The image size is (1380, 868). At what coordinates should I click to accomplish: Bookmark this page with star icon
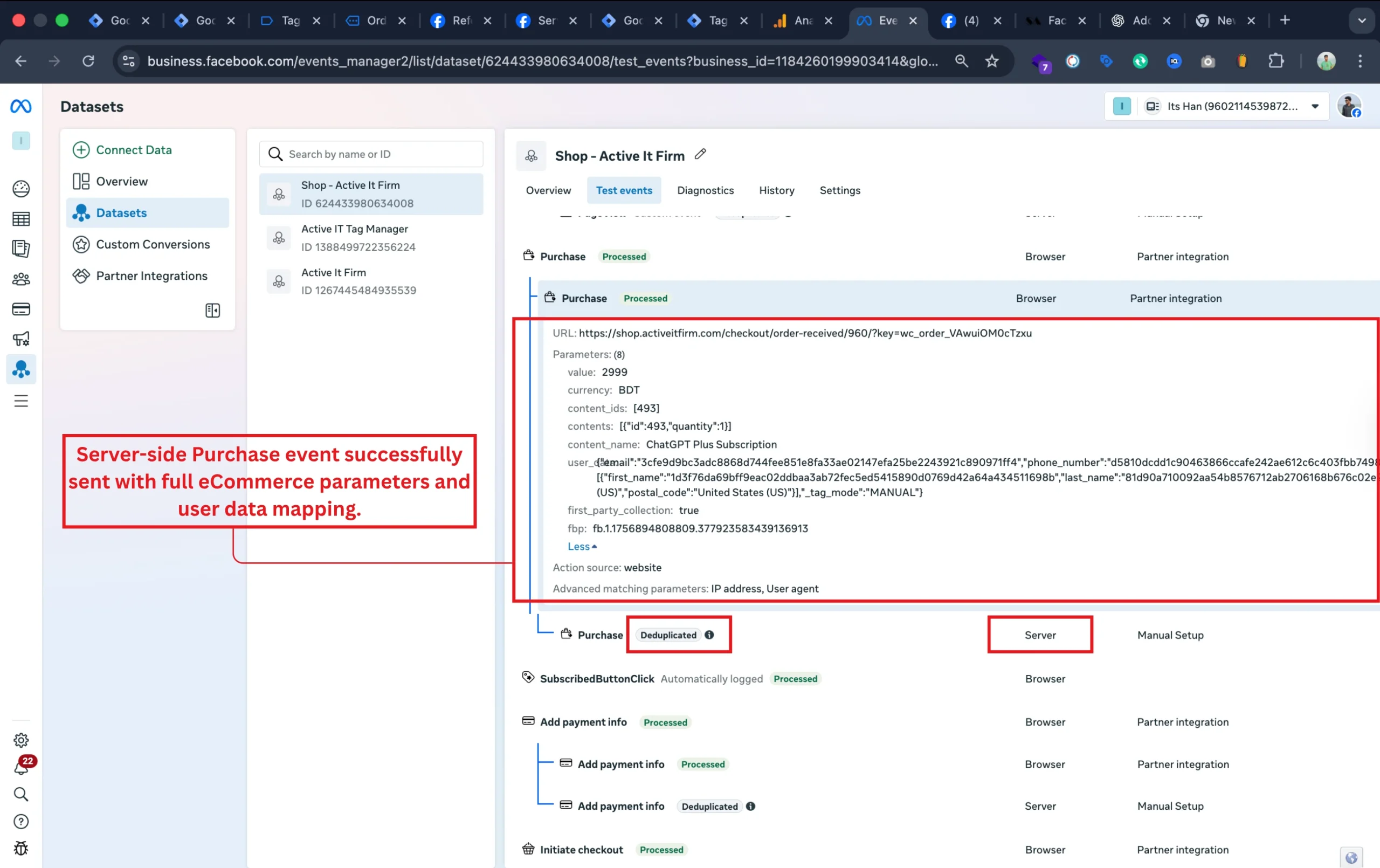point(992,61)
